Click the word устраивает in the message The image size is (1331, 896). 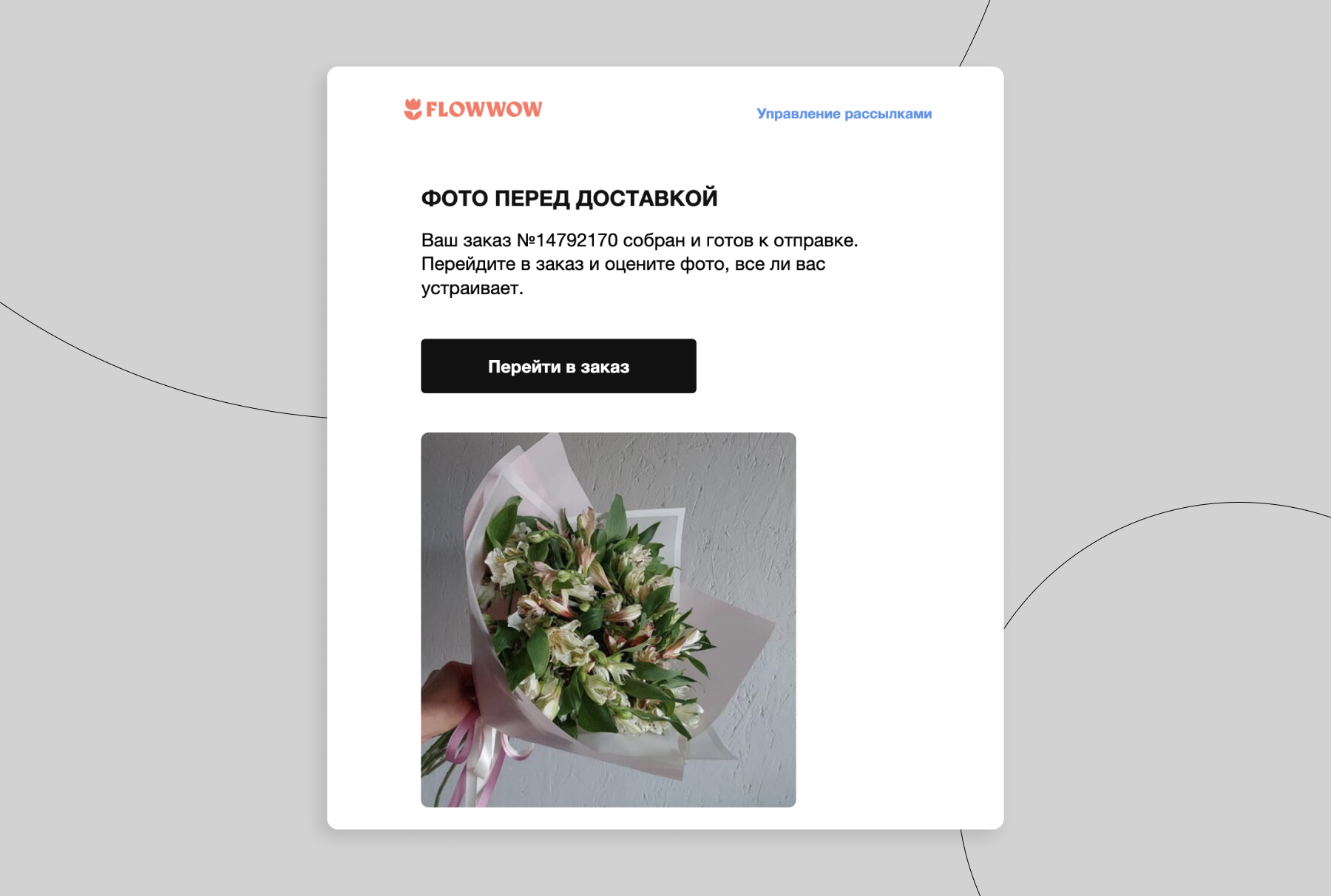click(472, 288)
